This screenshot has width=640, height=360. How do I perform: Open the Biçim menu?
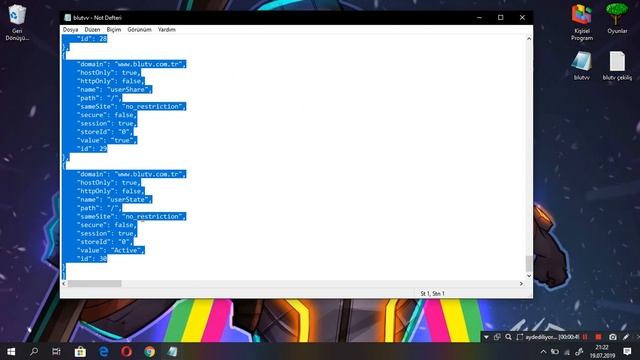pyautogui.click(x=114, y=30)
